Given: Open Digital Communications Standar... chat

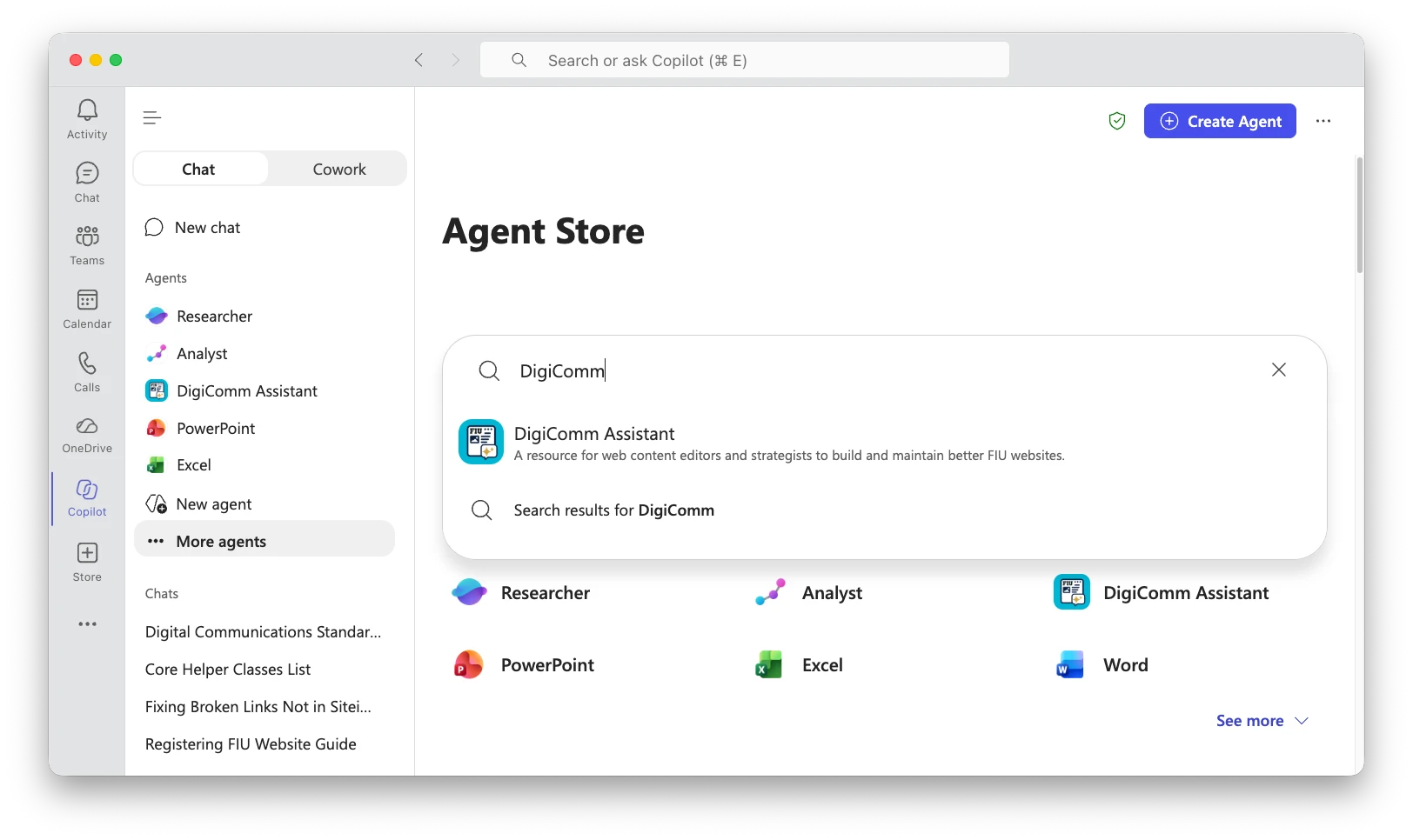Looking at the screenshot, I should click(x=265, y=632).
